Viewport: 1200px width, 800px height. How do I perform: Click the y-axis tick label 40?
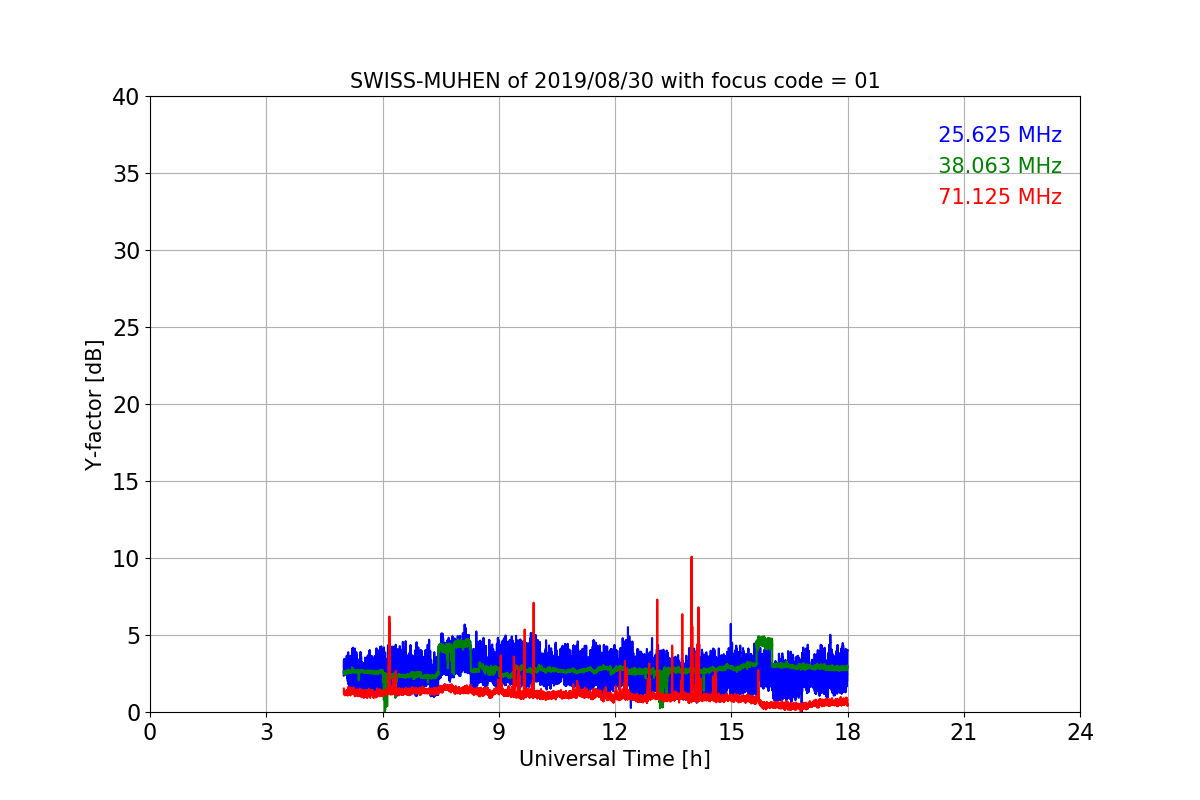[126, 97]
